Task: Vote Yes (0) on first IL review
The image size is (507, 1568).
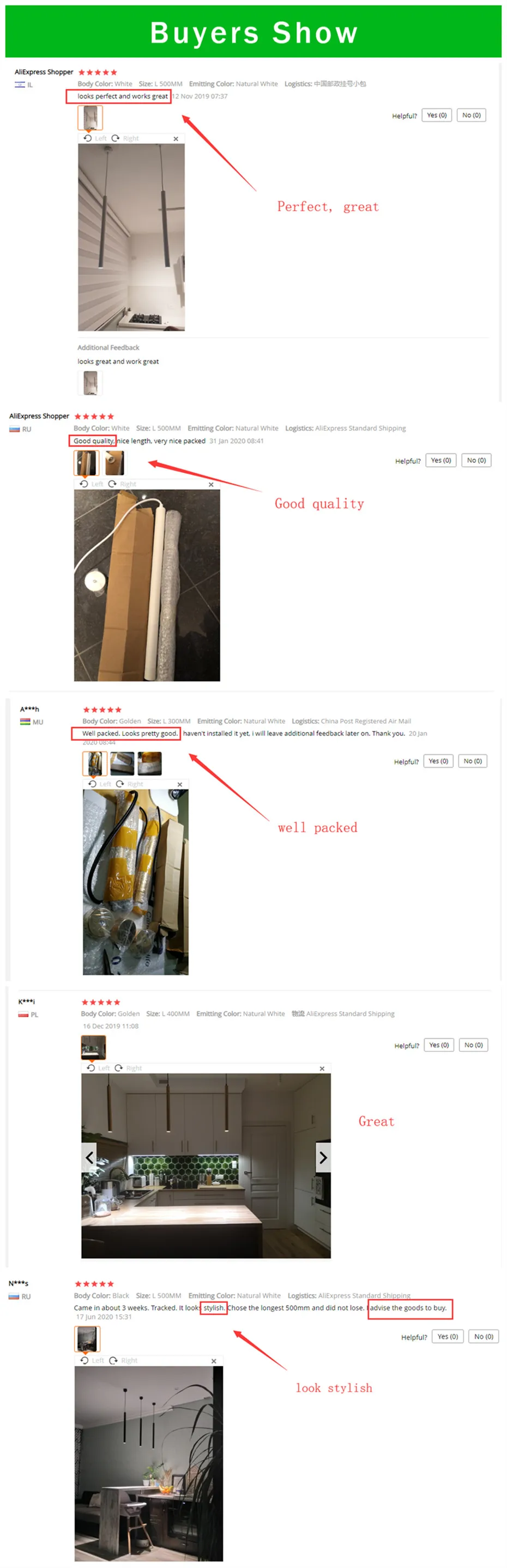Action: pyautogui.click(x=437, y=115)
